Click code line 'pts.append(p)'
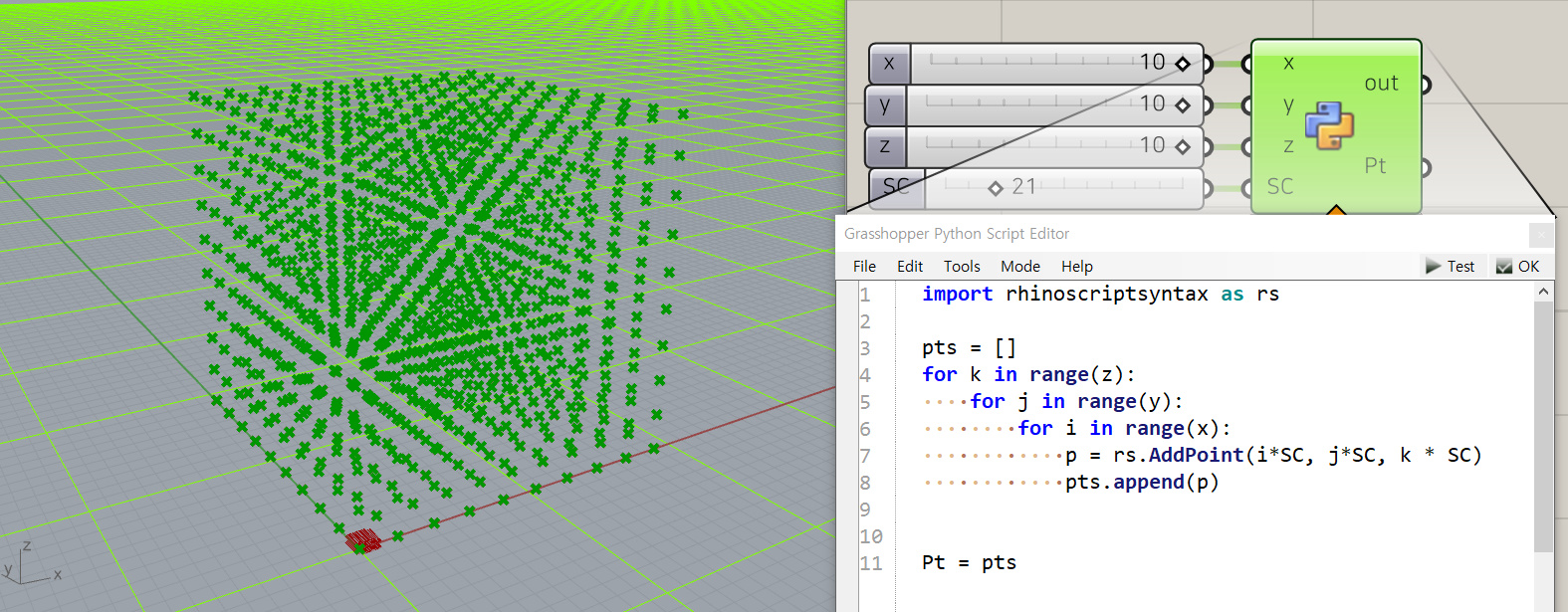The image size is (1568, 612). tap(1142, 482)
